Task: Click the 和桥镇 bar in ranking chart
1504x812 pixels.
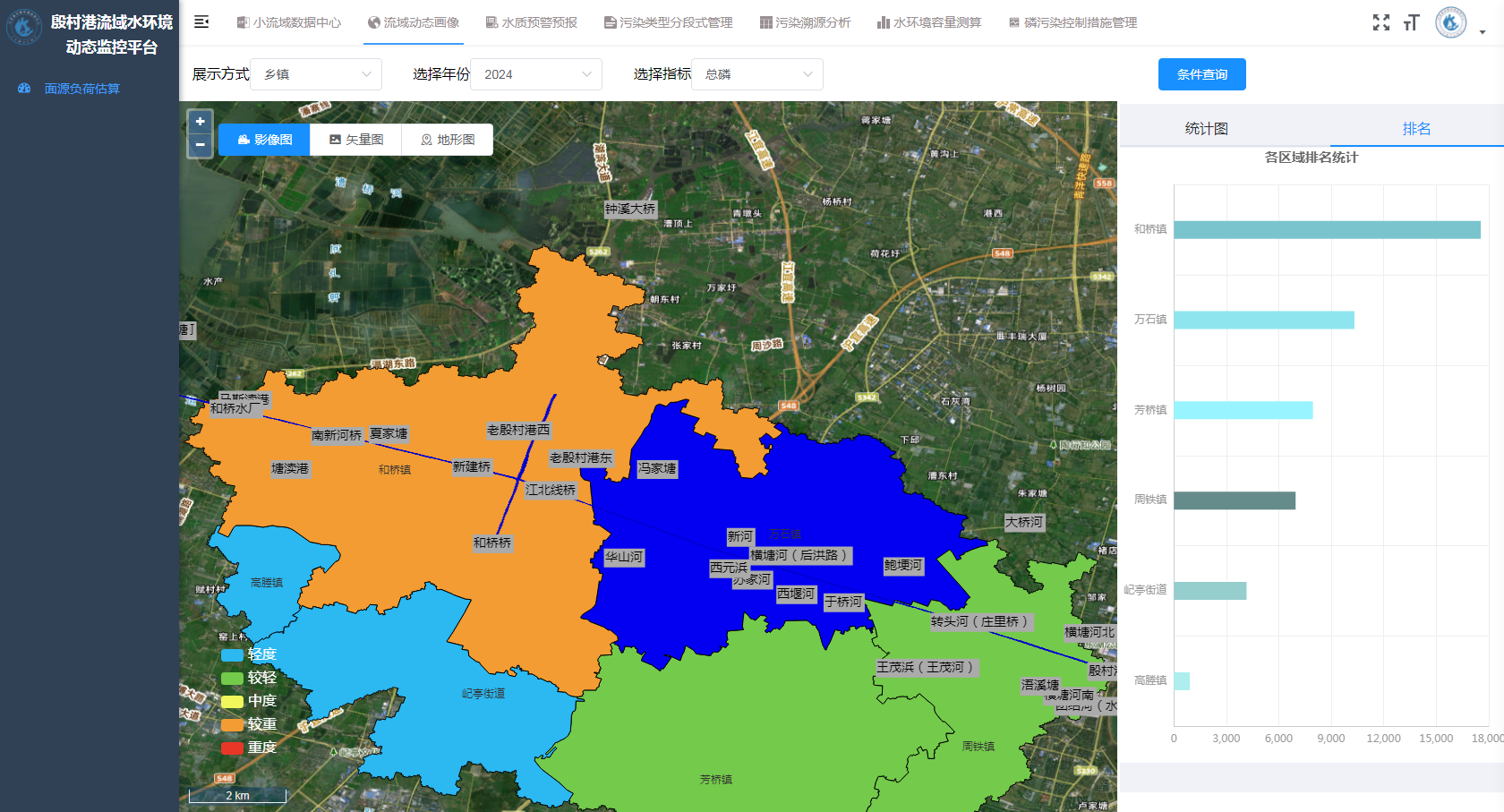Action: pyautogui.click(x=1327, y=230)
